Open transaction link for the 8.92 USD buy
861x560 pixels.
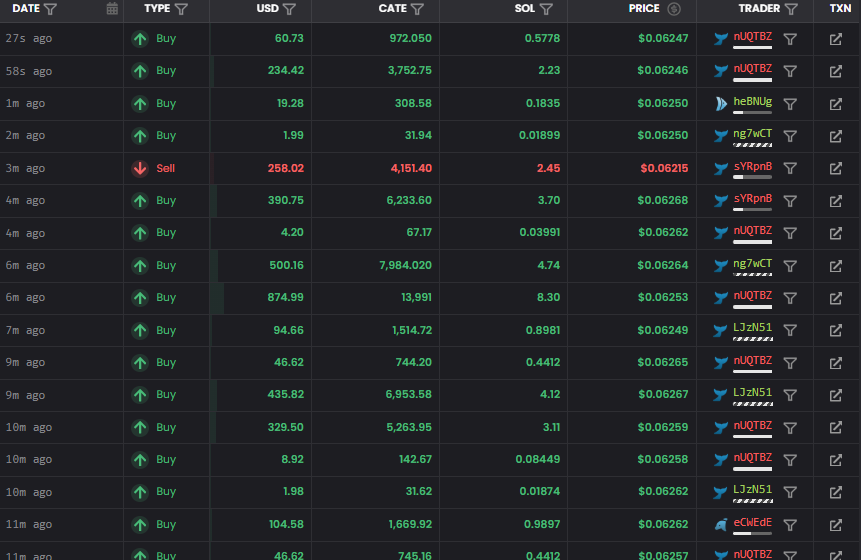coord(836,460)
